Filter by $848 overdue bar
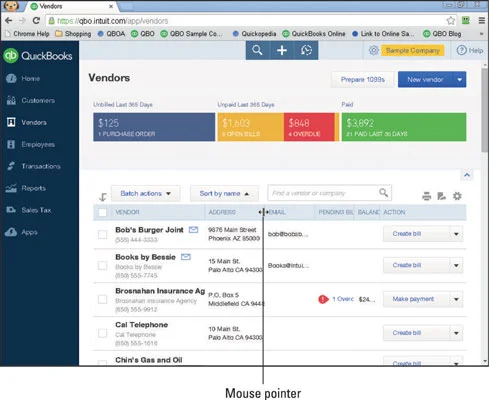 click(309, 127)
